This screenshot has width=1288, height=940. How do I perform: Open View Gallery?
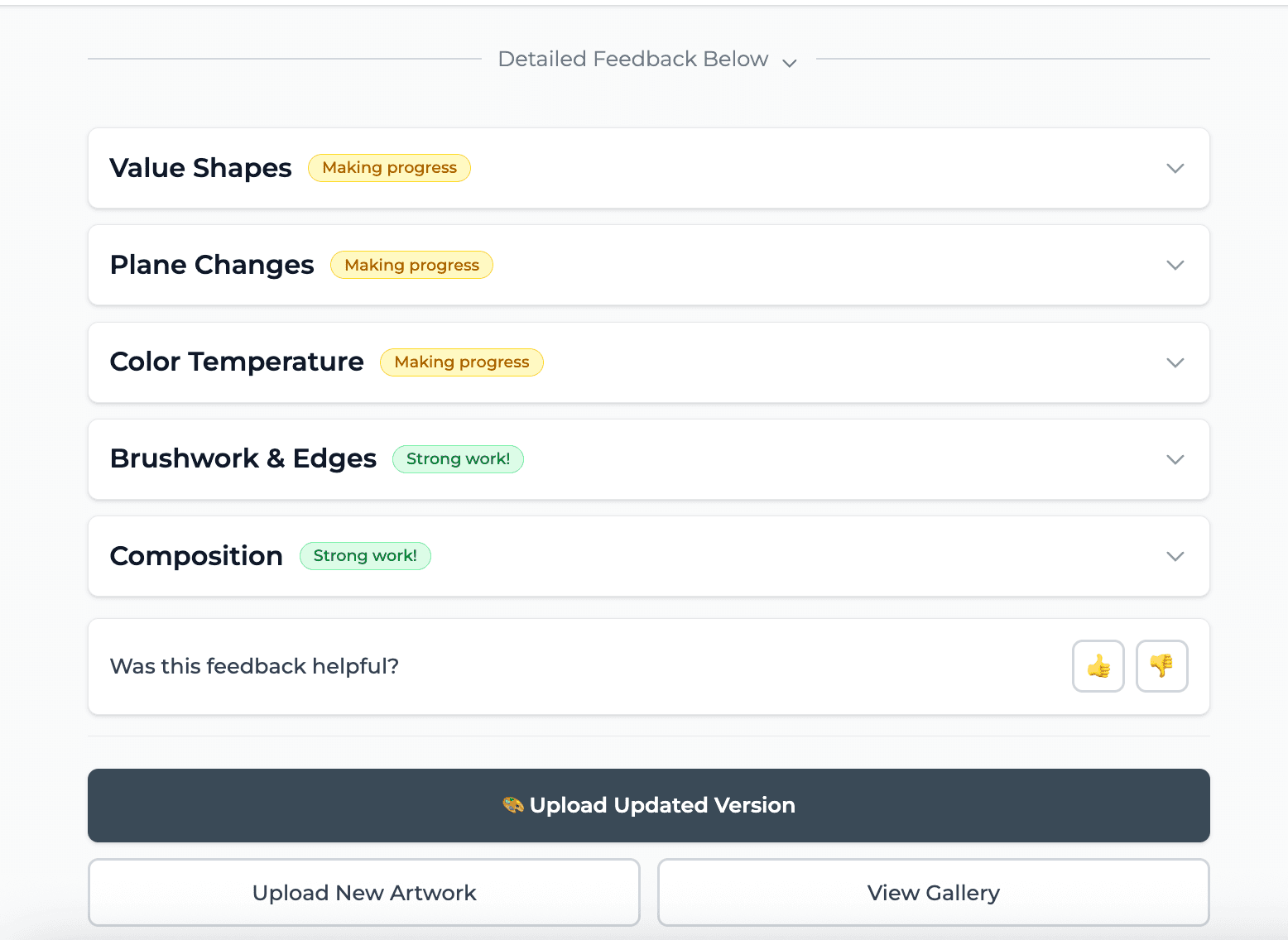933,892
